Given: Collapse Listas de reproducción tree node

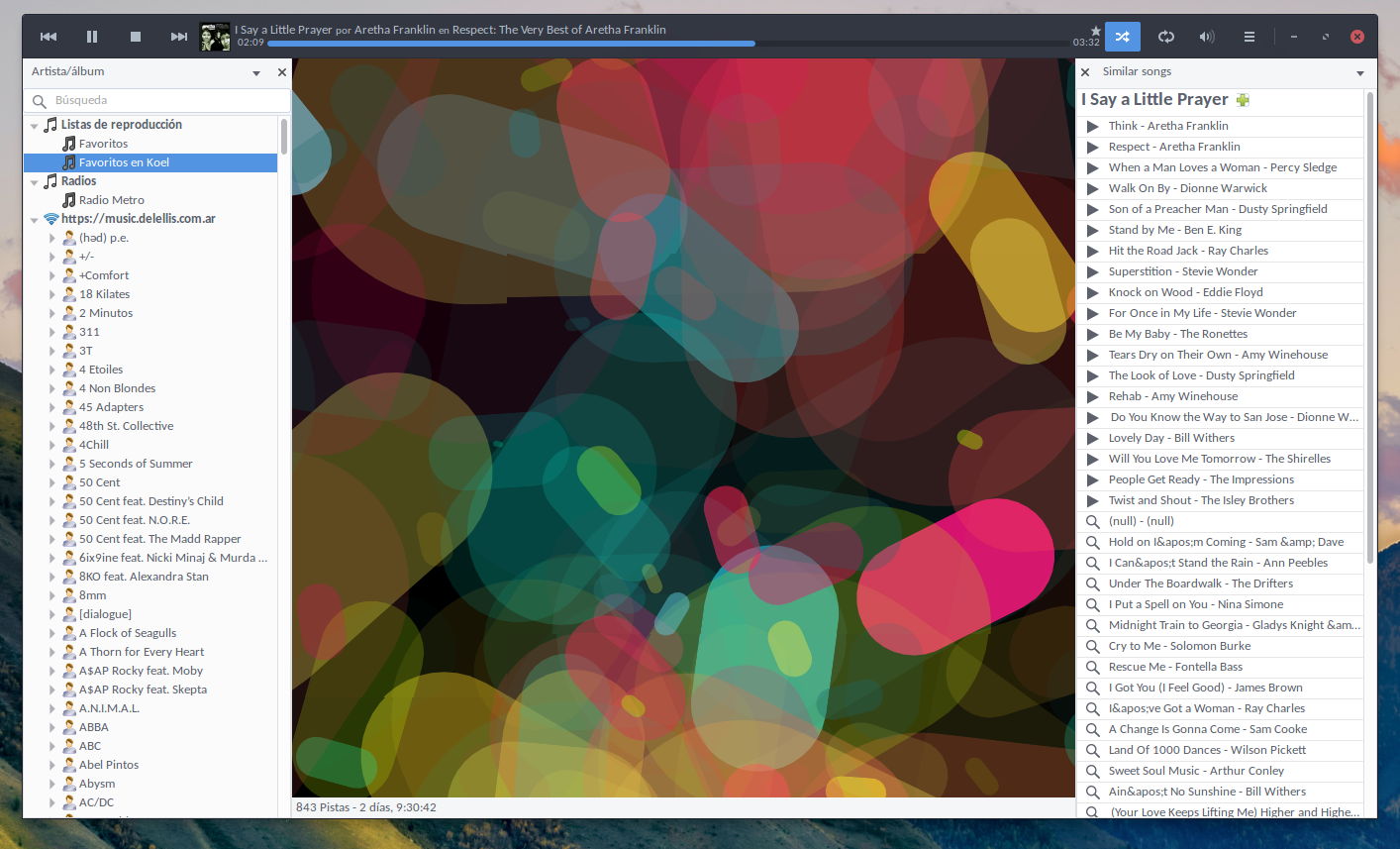Looking at the screenshot, I should 35,126.
